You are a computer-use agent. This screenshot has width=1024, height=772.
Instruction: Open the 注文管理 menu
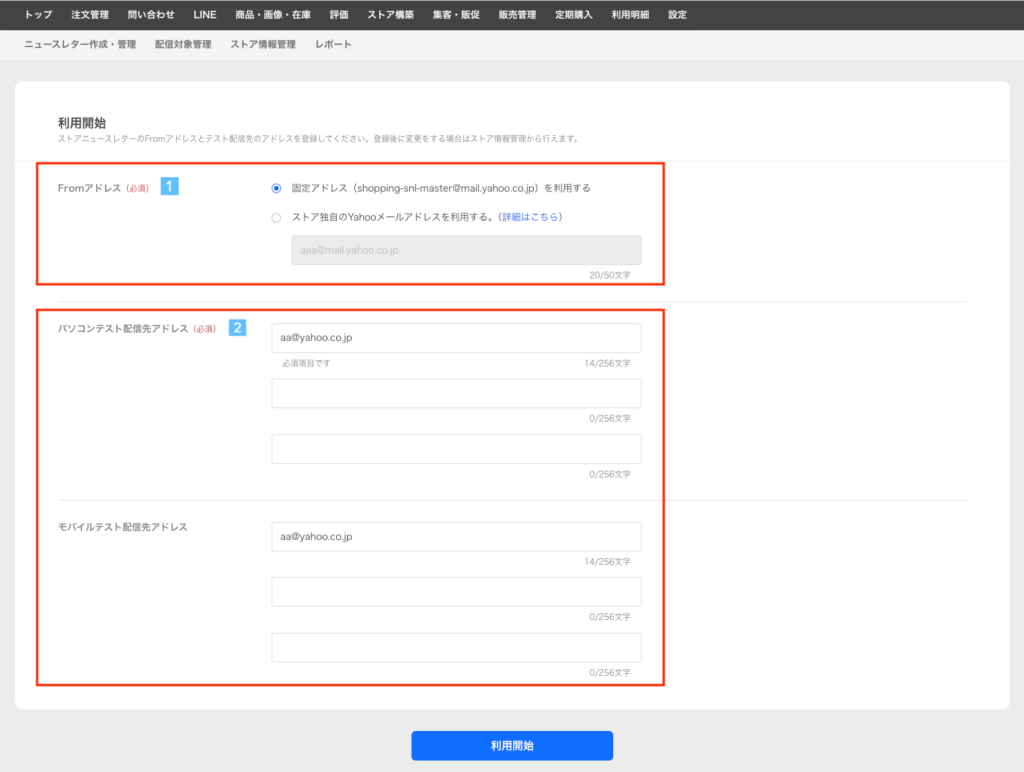point(90,15)
